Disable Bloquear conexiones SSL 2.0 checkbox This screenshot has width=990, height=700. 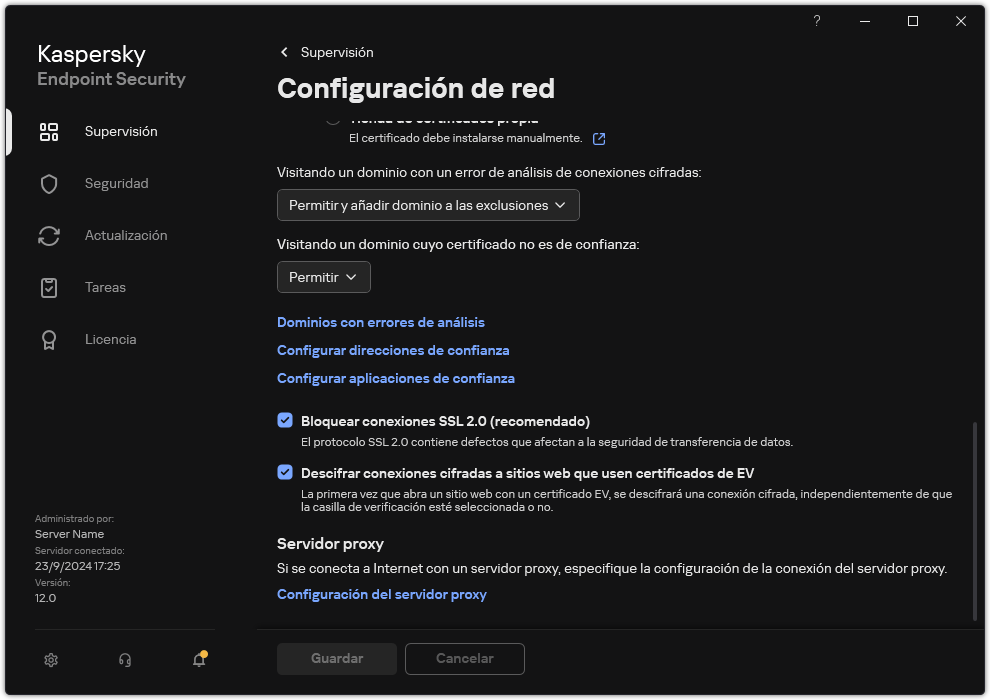pyautogui.click(x=285, y=419)
